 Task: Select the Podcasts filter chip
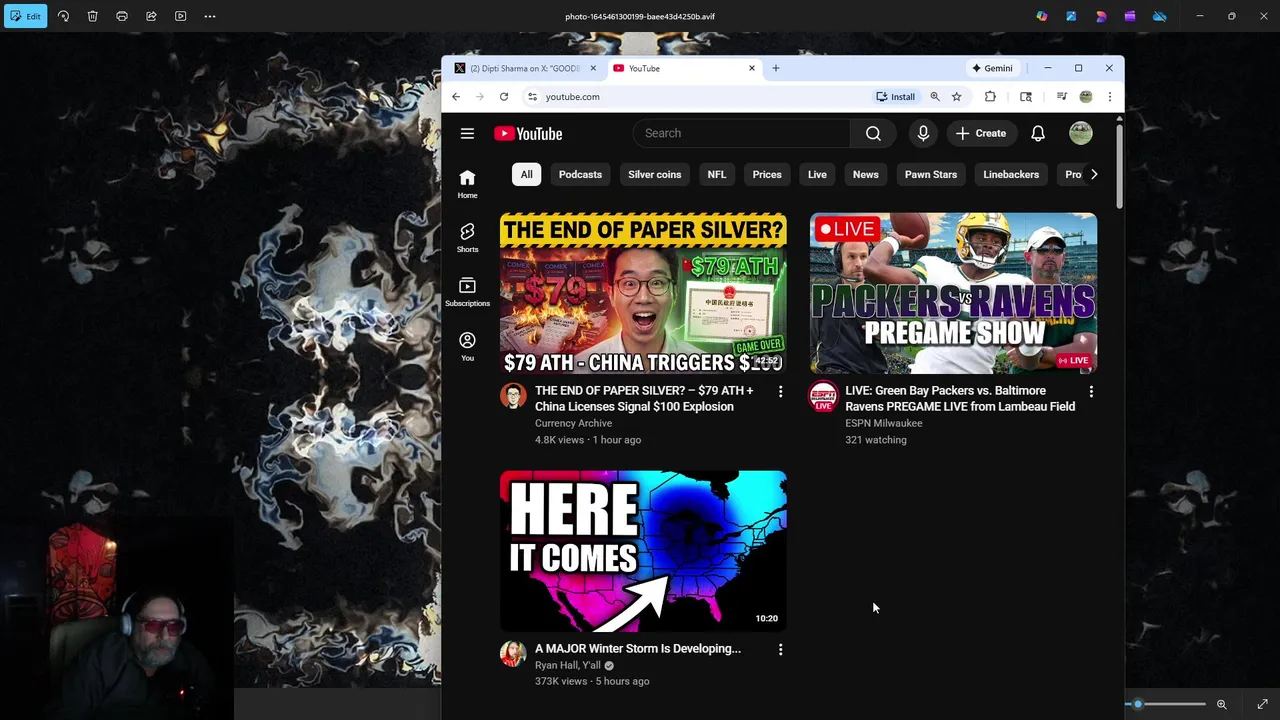(580, 174)
